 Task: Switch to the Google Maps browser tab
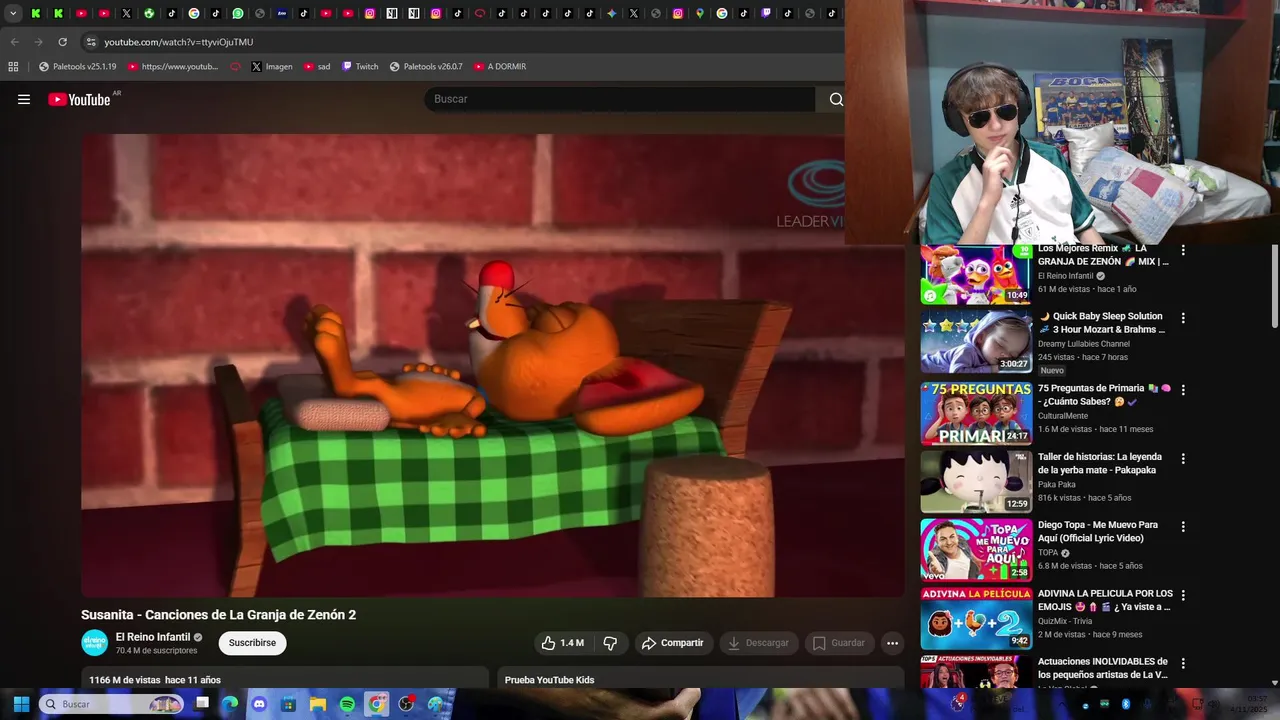[699, 13]
